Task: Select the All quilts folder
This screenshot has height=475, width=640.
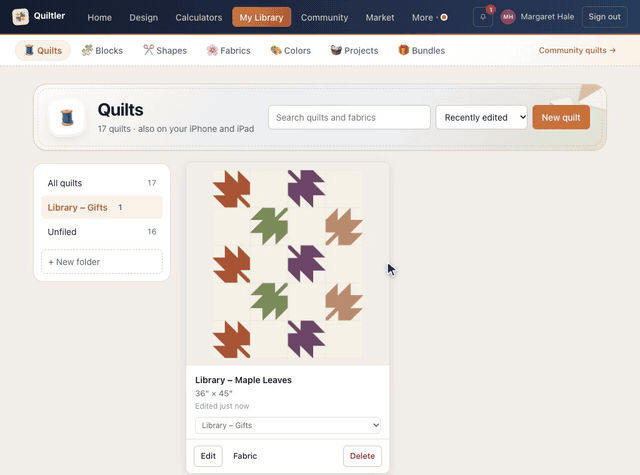Action: pos(102,183)
